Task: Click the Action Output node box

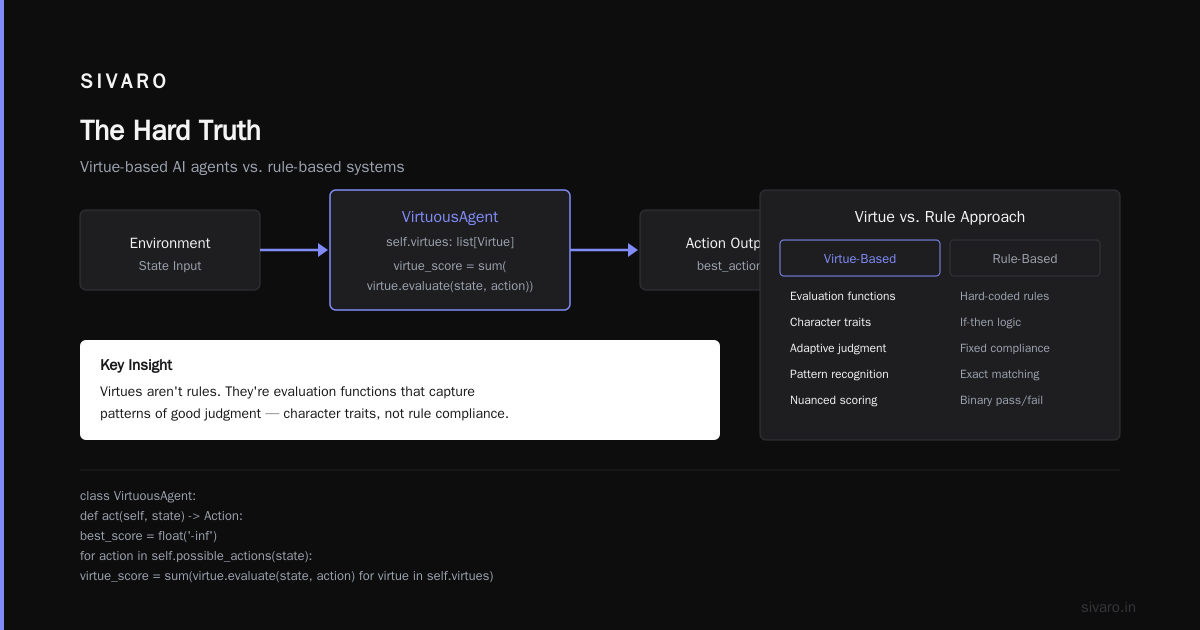Action: coord(700,250)
